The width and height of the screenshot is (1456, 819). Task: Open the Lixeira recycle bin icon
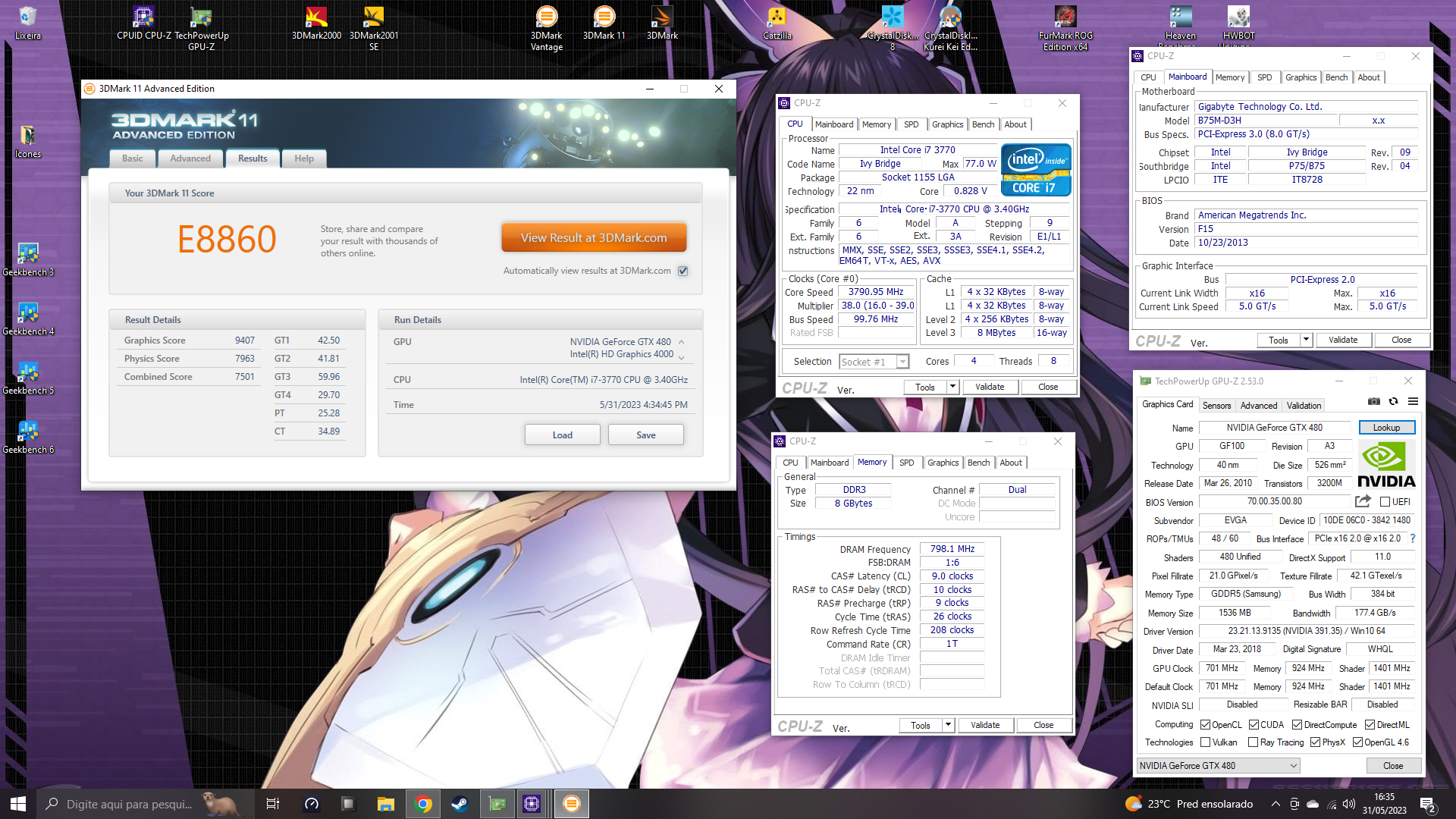(28, 24)
